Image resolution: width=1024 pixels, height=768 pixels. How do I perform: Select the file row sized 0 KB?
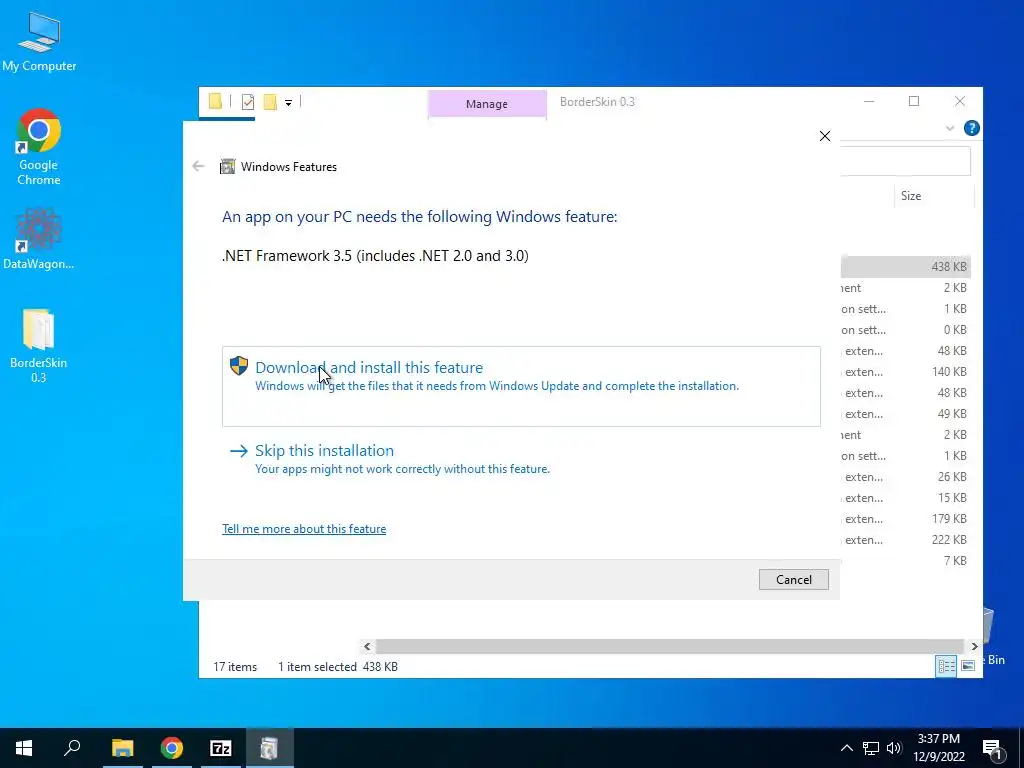(906, 330)
